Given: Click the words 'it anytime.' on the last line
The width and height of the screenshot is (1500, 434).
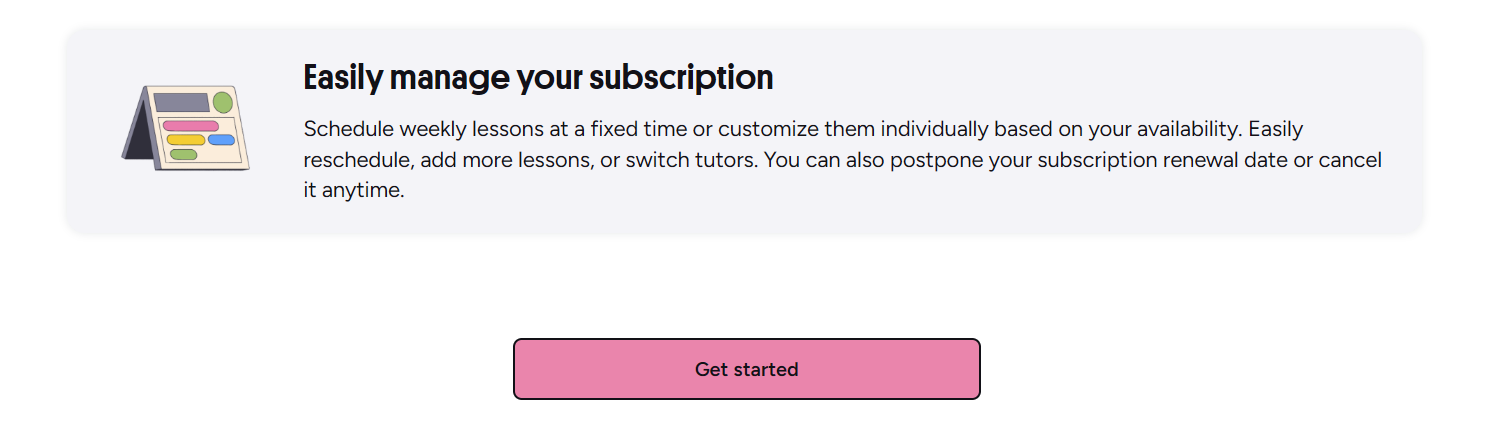Looking at the screenshot, I should click(354, 191).
